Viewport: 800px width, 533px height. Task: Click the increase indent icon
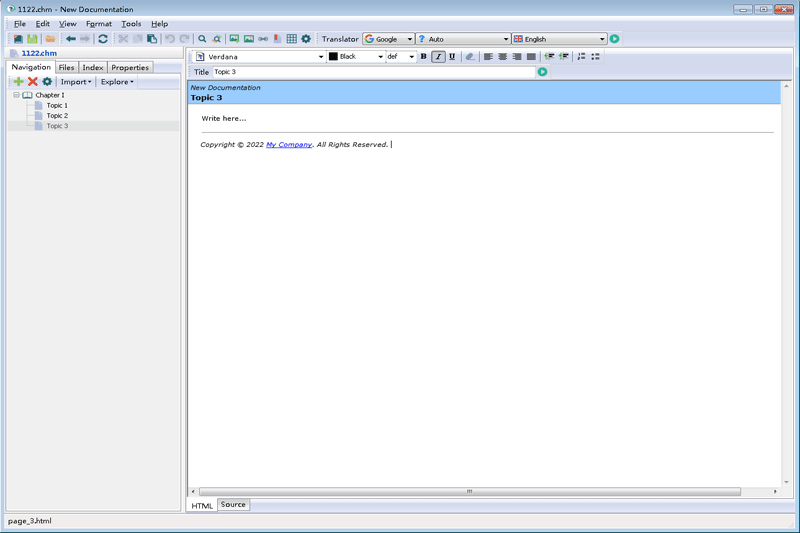tap(563, 57)
